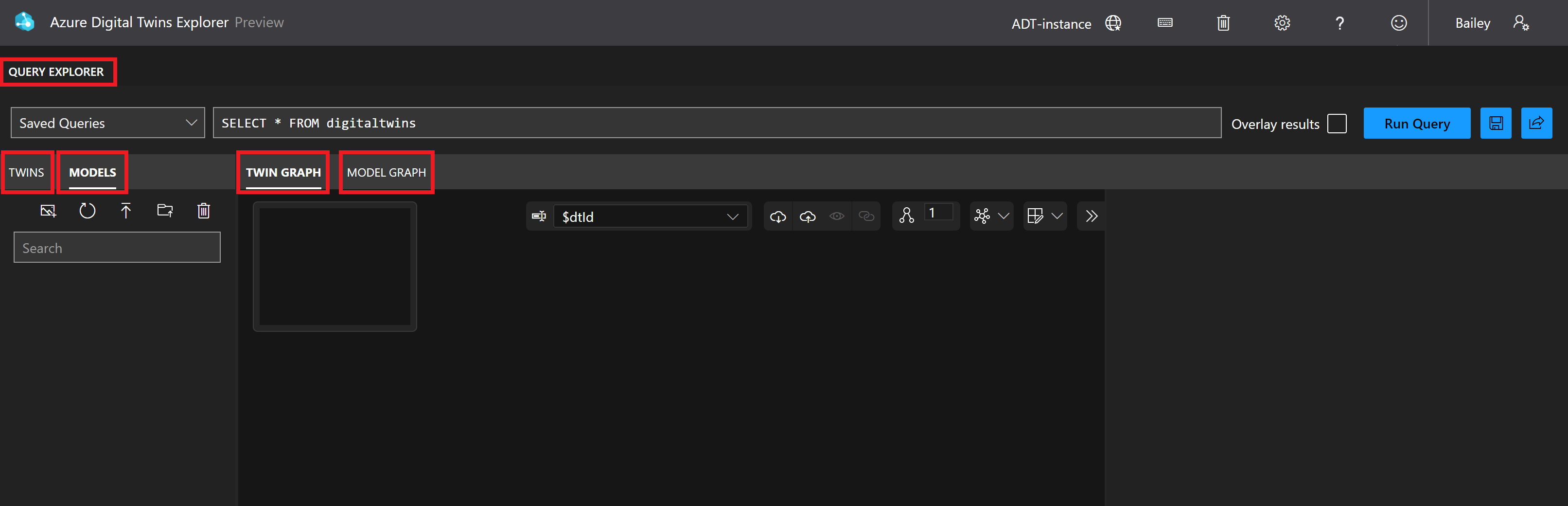Upload a model with the up-arrow icon

click(126, 211)
